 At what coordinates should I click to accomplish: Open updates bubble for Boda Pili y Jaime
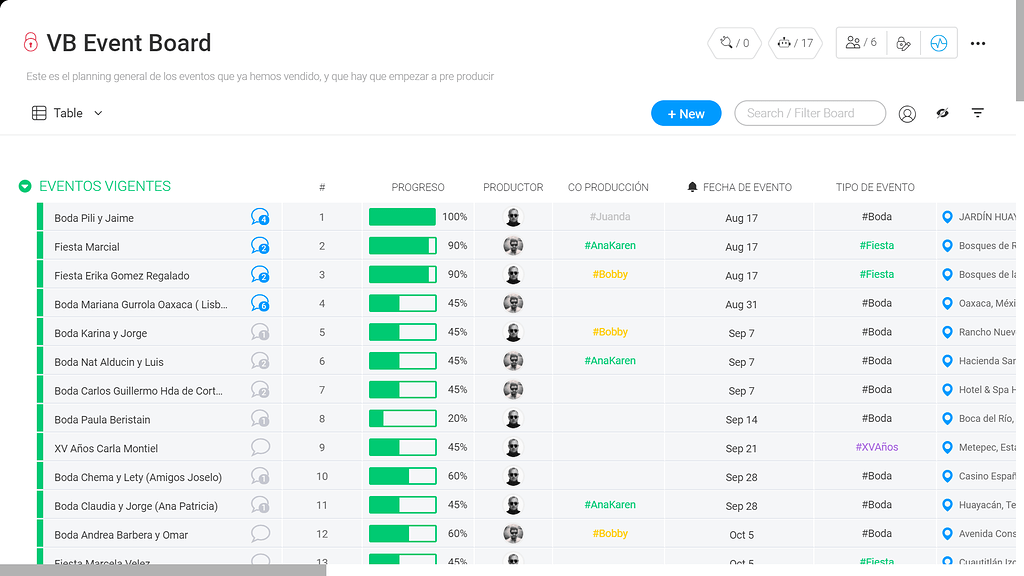[x=260, y=217]
